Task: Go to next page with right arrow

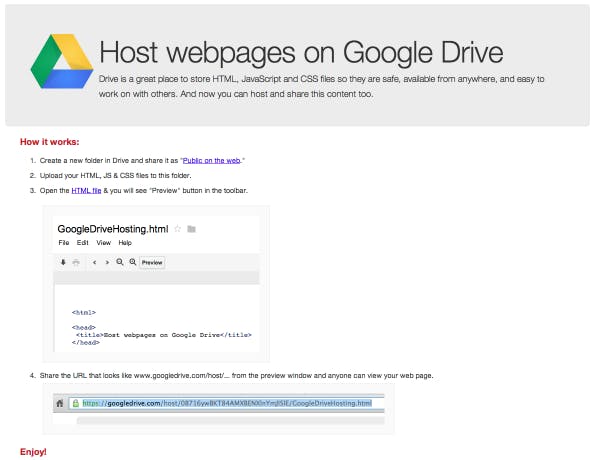Action: (107, 262)
